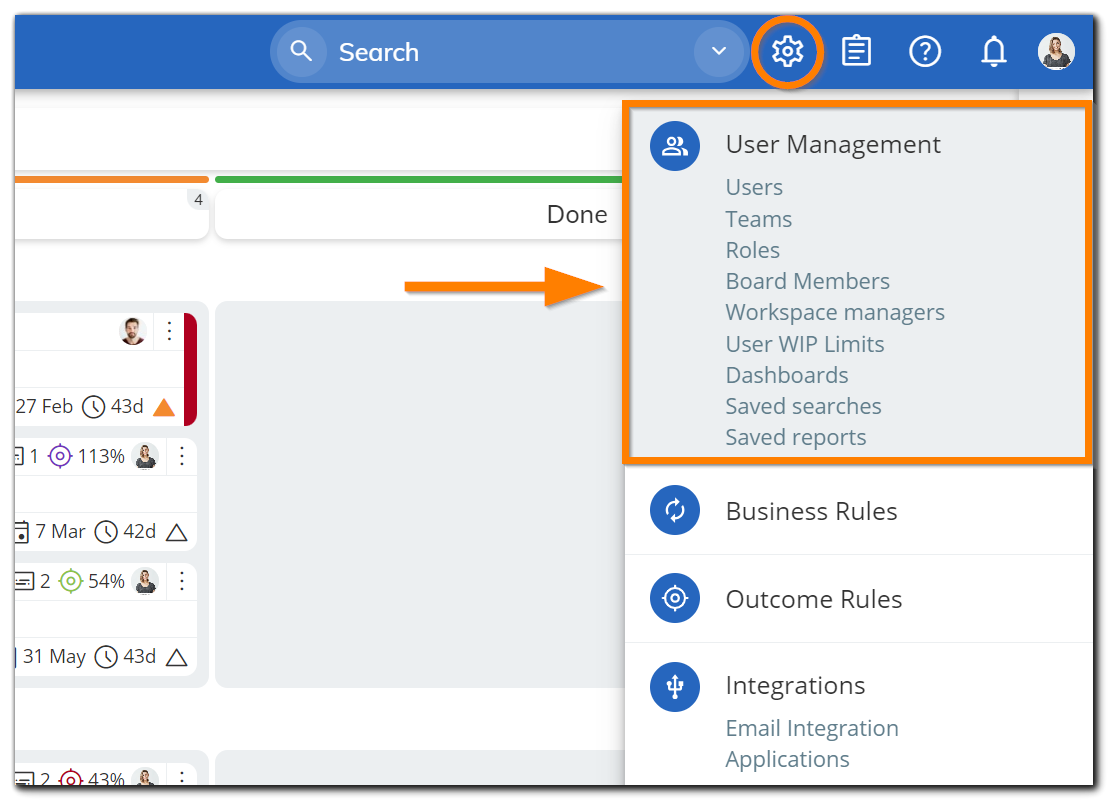Open the Help question mark icon
Screen dimensions: 1120x812
[x=925, y=51]
